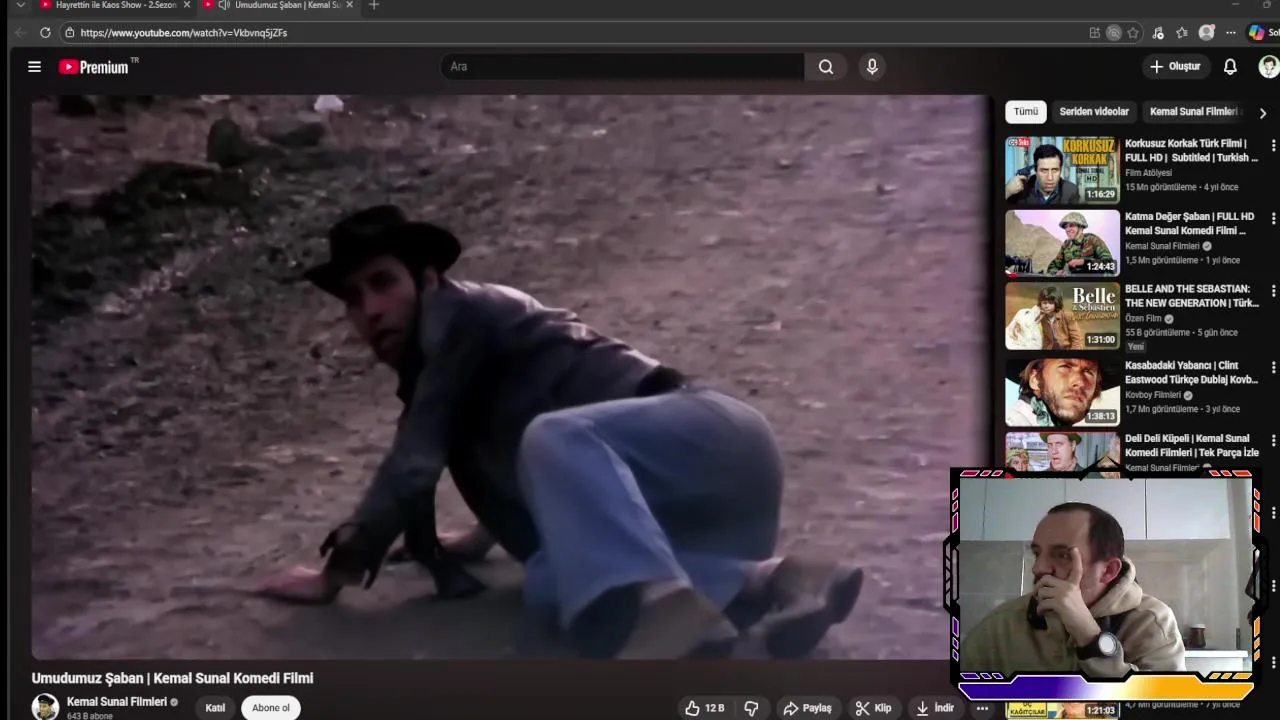Open the YouTube account avatar menu

1268,67
